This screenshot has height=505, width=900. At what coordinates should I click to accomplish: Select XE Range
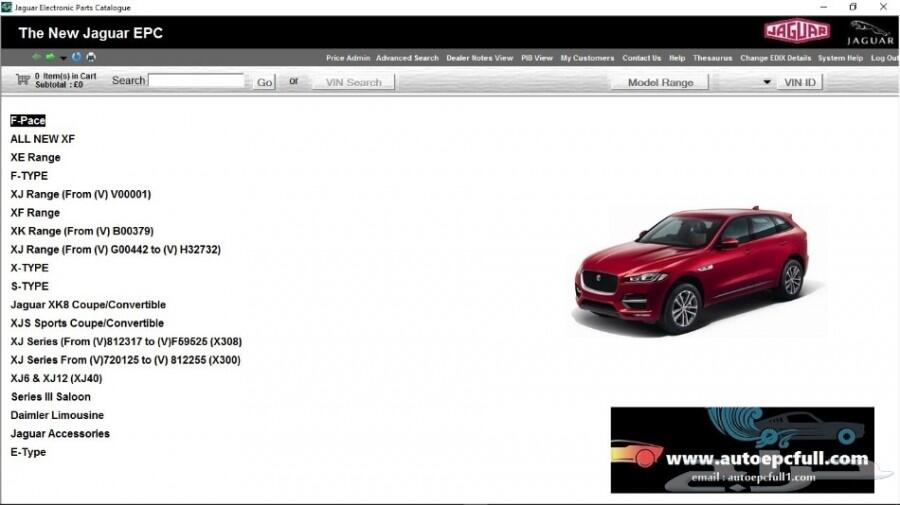click(35, 157)
